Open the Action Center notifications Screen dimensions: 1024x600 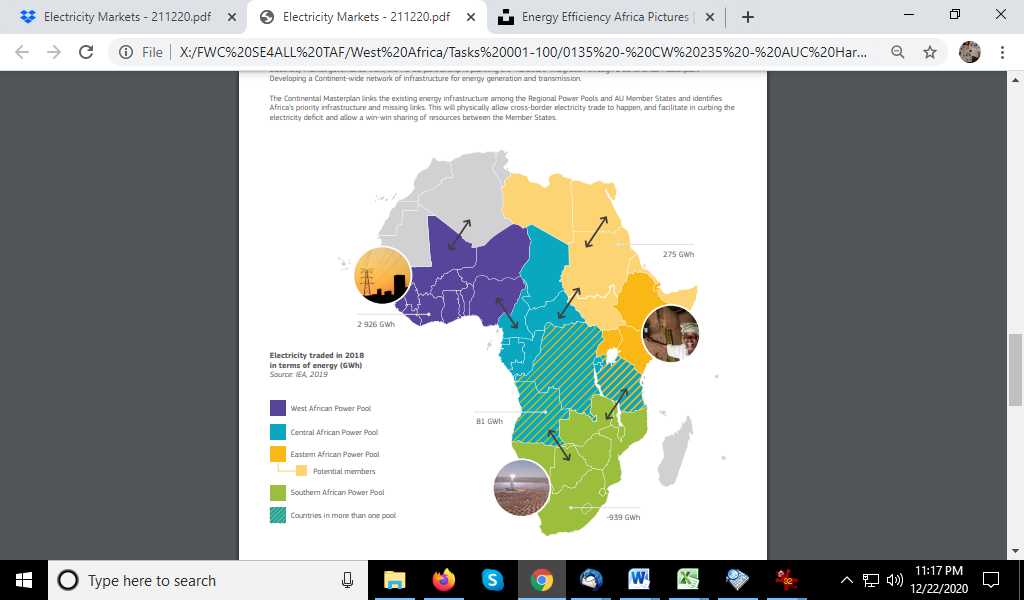[991, 580]
